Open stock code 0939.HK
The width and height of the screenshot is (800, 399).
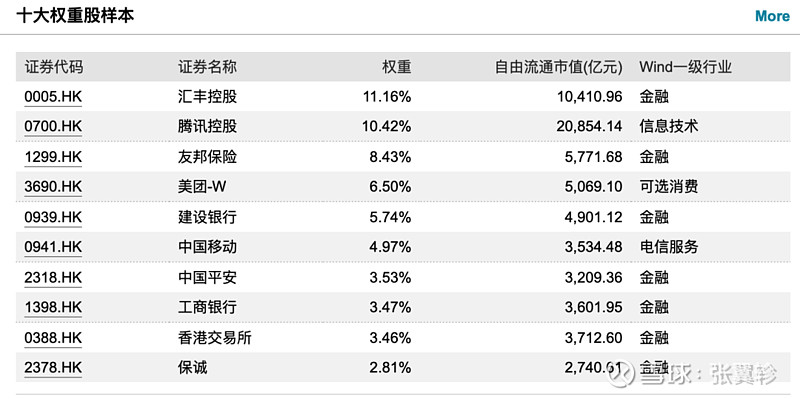53,217
